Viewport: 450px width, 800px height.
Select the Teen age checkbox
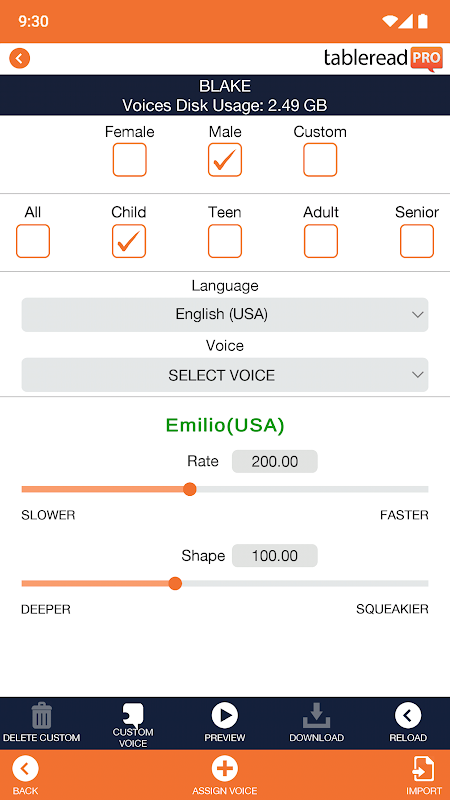pyautogui.click(x=224, y=241)
